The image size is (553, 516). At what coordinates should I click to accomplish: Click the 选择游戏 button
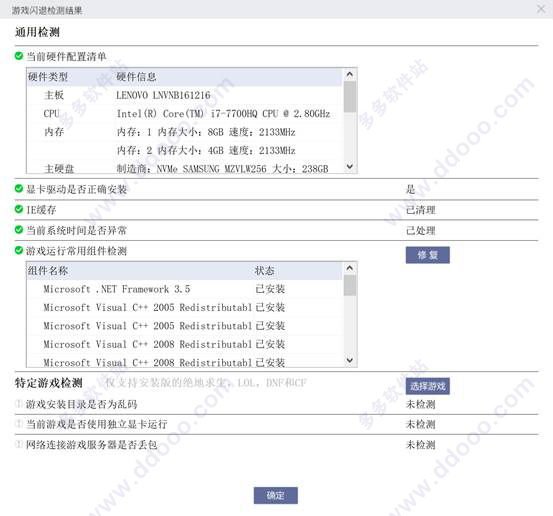point(427,386)
